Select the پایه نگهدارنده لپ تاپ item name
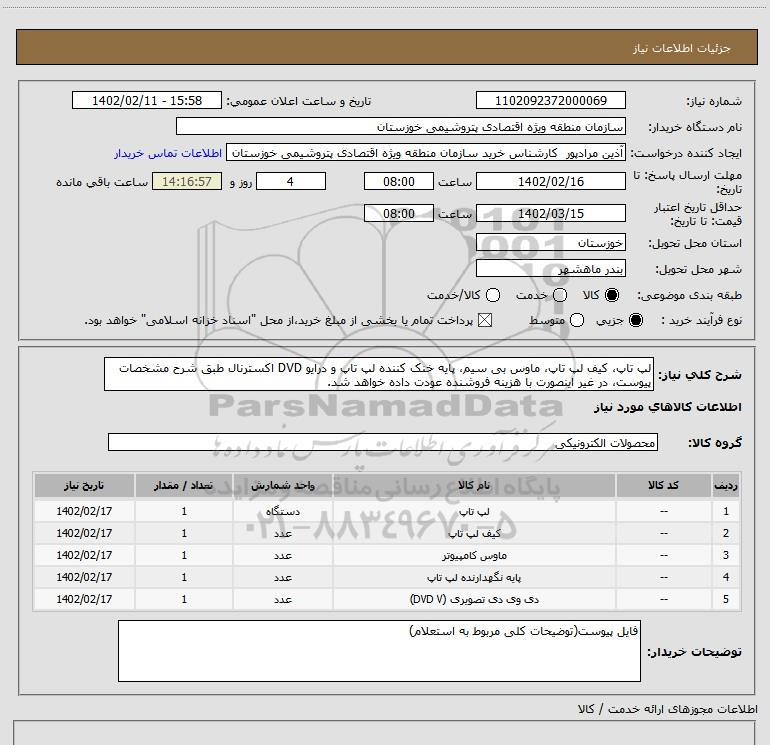This screenshot has height=745, width=770. pos(474,578)
